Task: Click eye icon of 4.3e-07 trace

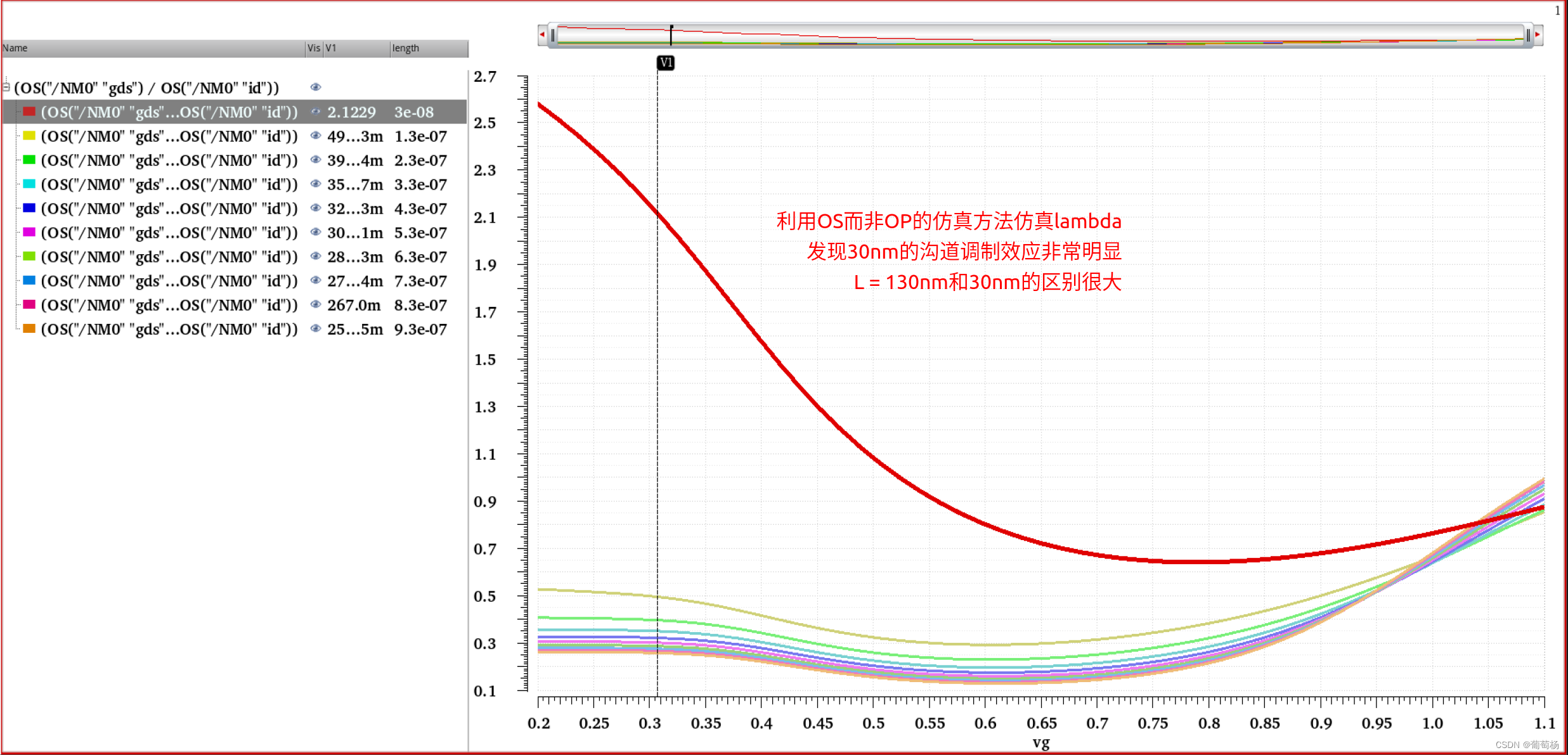Action: point(315,208)
